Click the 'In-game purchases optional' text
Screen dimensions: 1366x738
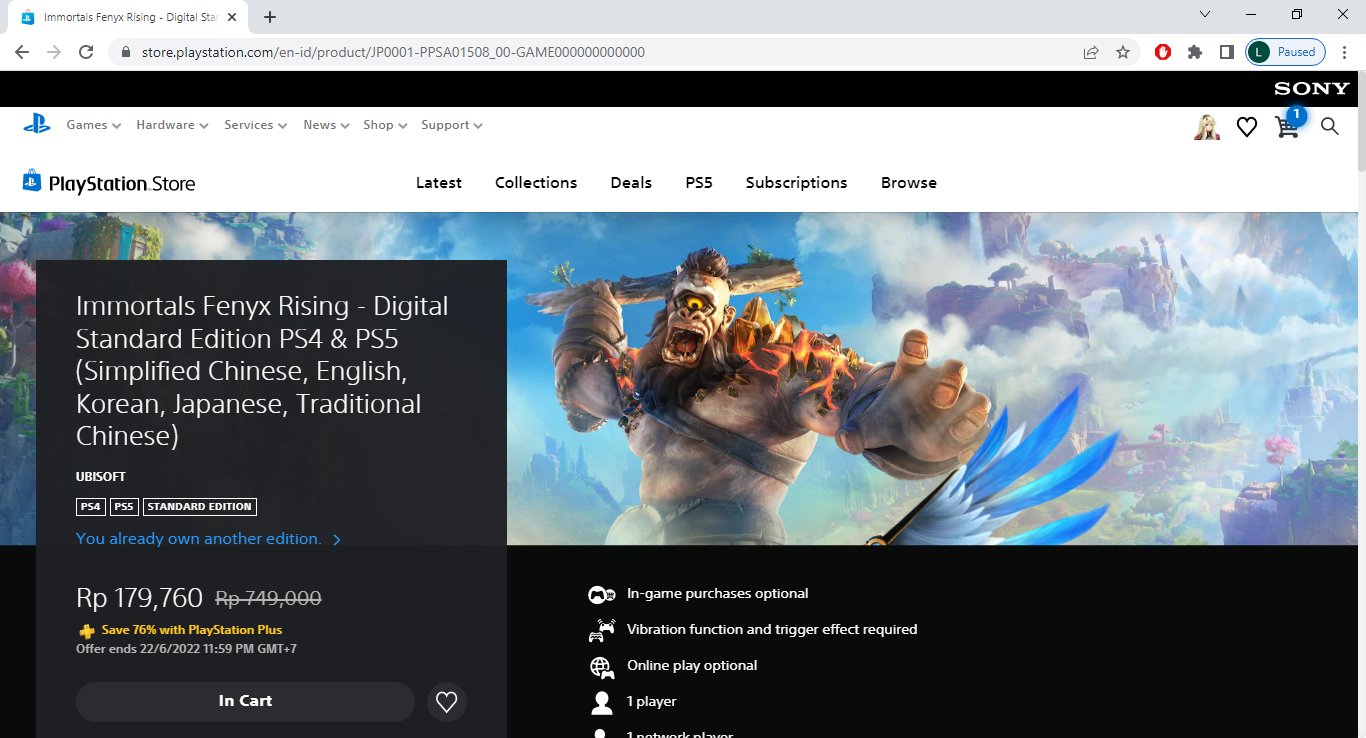coord(717,594)
